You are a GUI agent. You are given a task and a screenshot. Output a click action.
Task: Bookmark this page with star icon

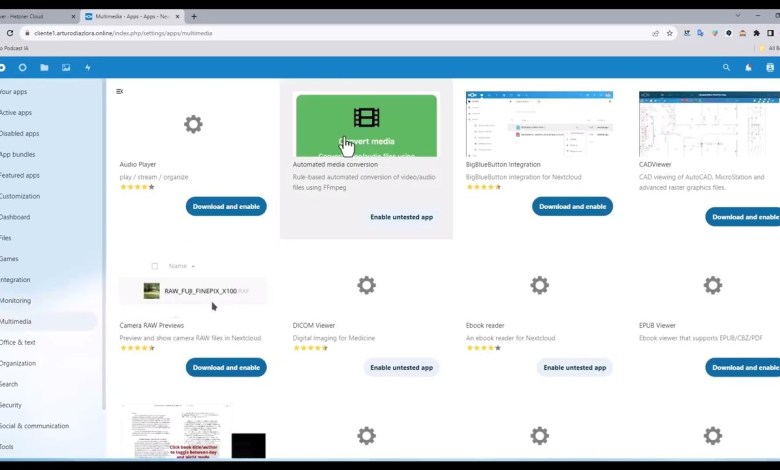tap(670, 33)
